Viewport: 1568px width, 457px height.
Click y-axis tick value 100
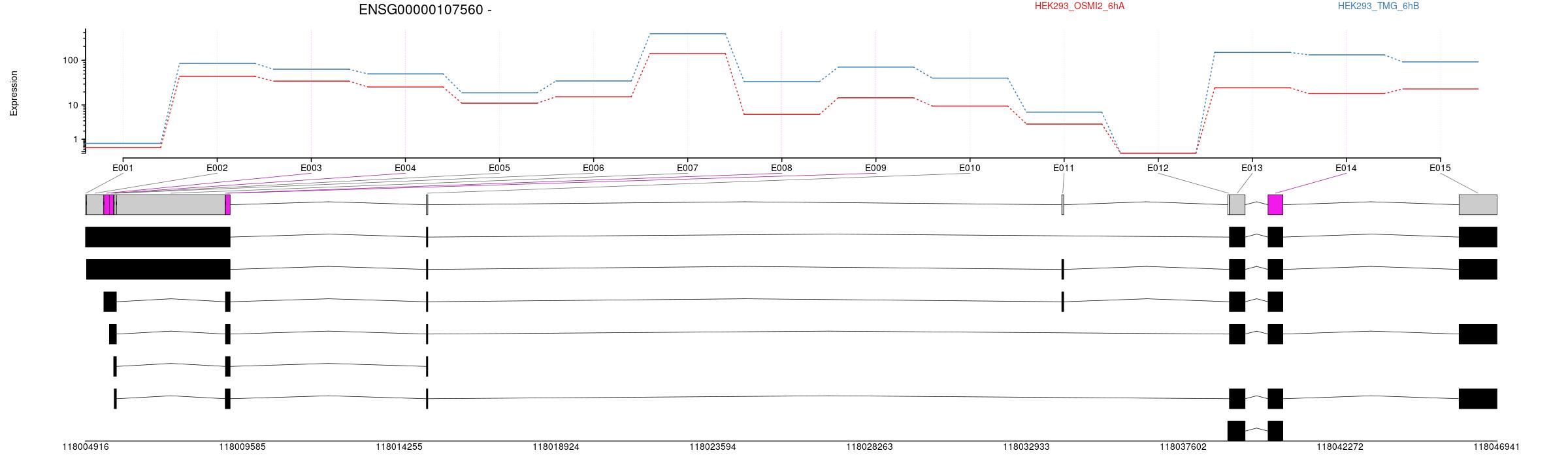point(71,61)
